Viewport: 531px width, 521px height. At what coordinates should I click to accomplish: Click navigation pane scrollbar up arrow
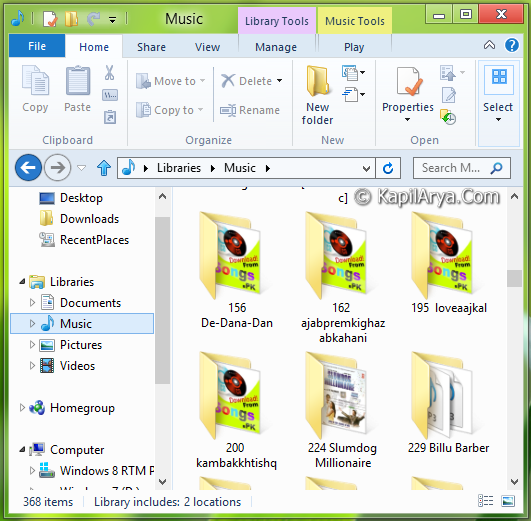tap(163, 196)
